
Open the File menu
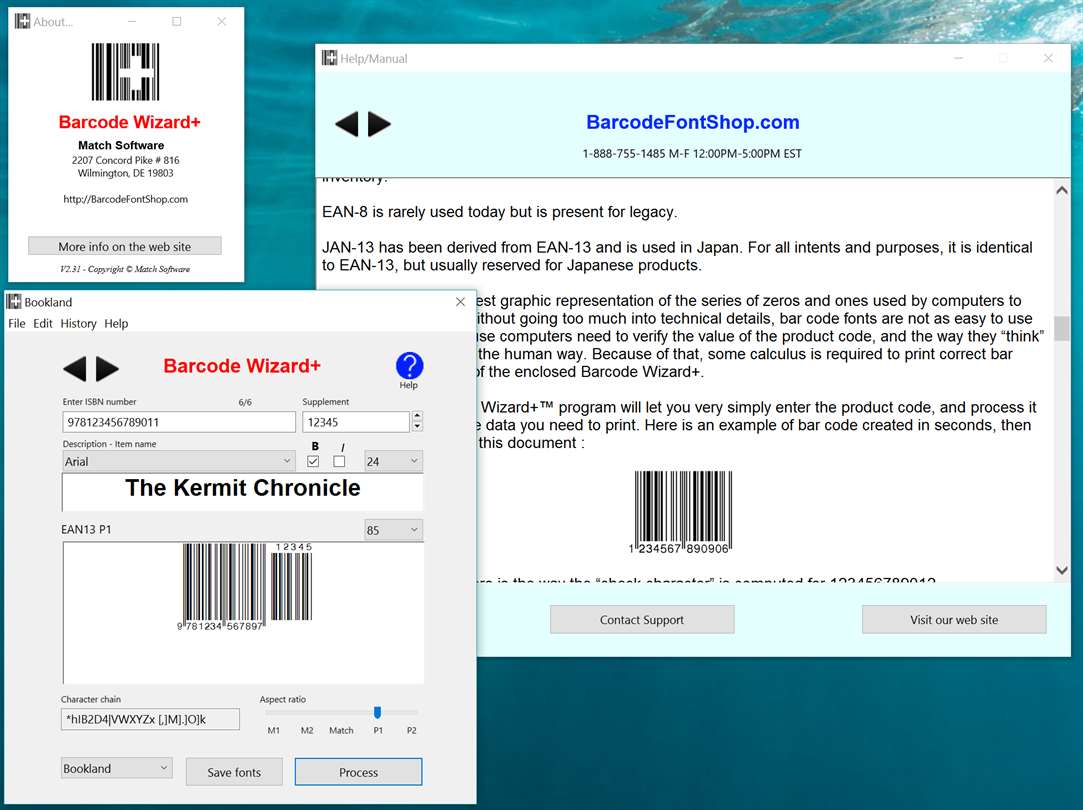(17, 323)
